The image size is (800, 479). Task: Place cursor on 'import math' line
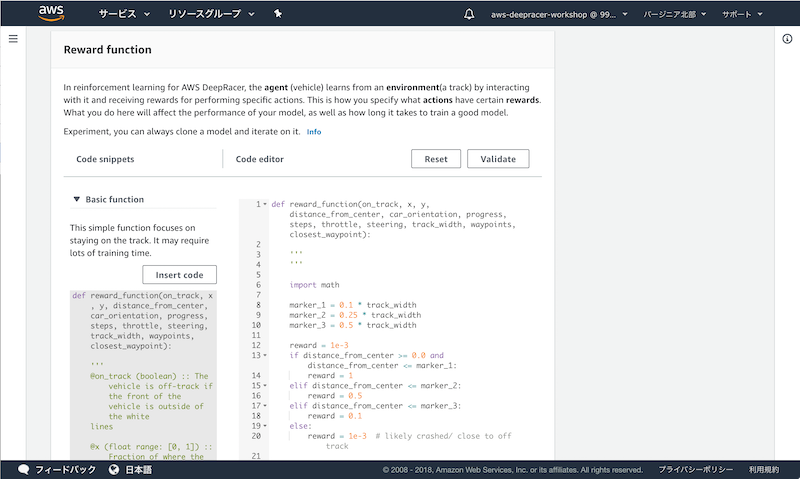tap(314, 285)
